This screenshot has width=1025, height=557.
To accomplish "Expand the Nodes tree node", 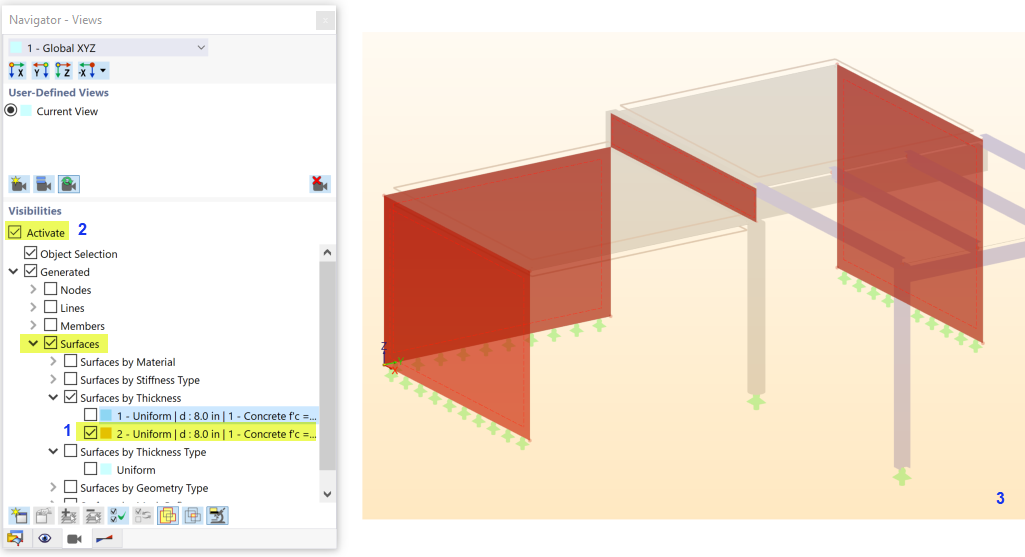I will pyautogui.click(x=33, y=289).
